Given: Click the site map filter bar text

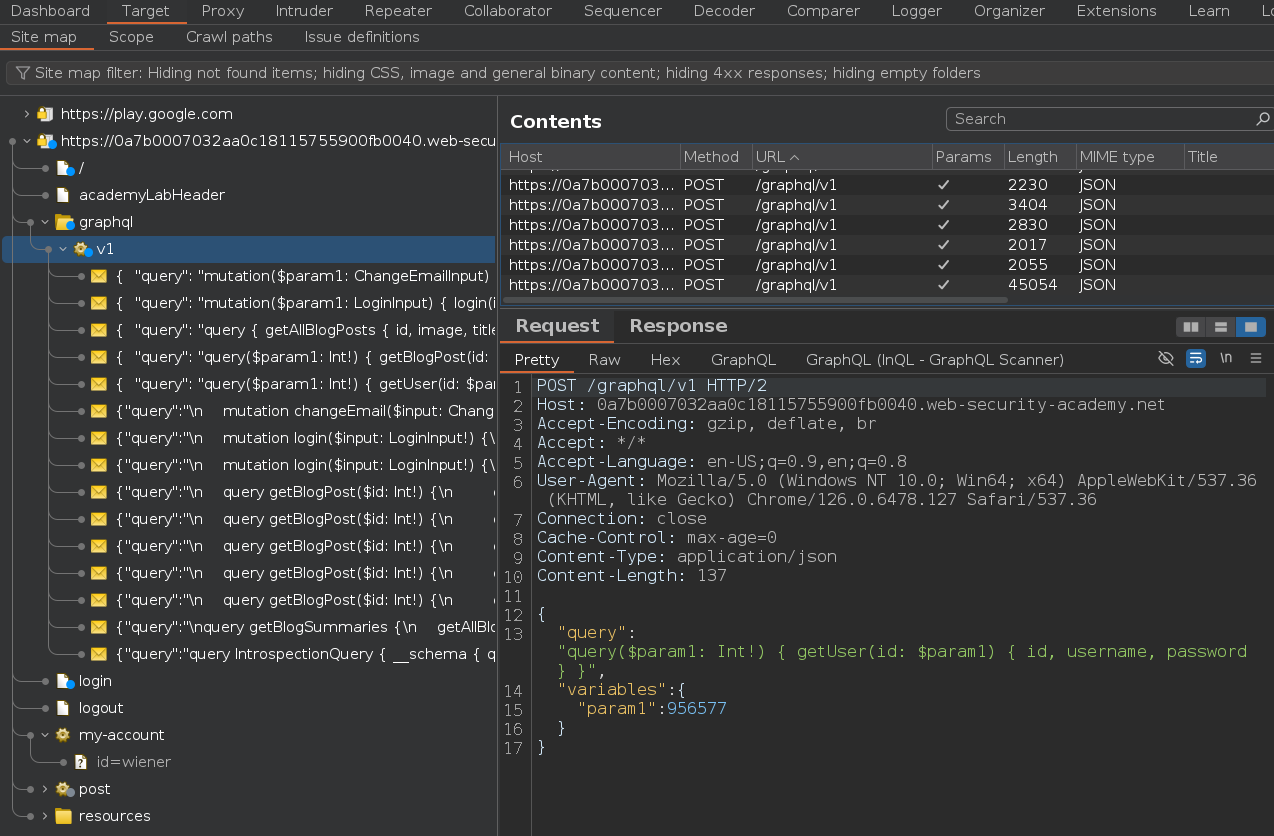Looking at the screenshot, I should [507, 73].
